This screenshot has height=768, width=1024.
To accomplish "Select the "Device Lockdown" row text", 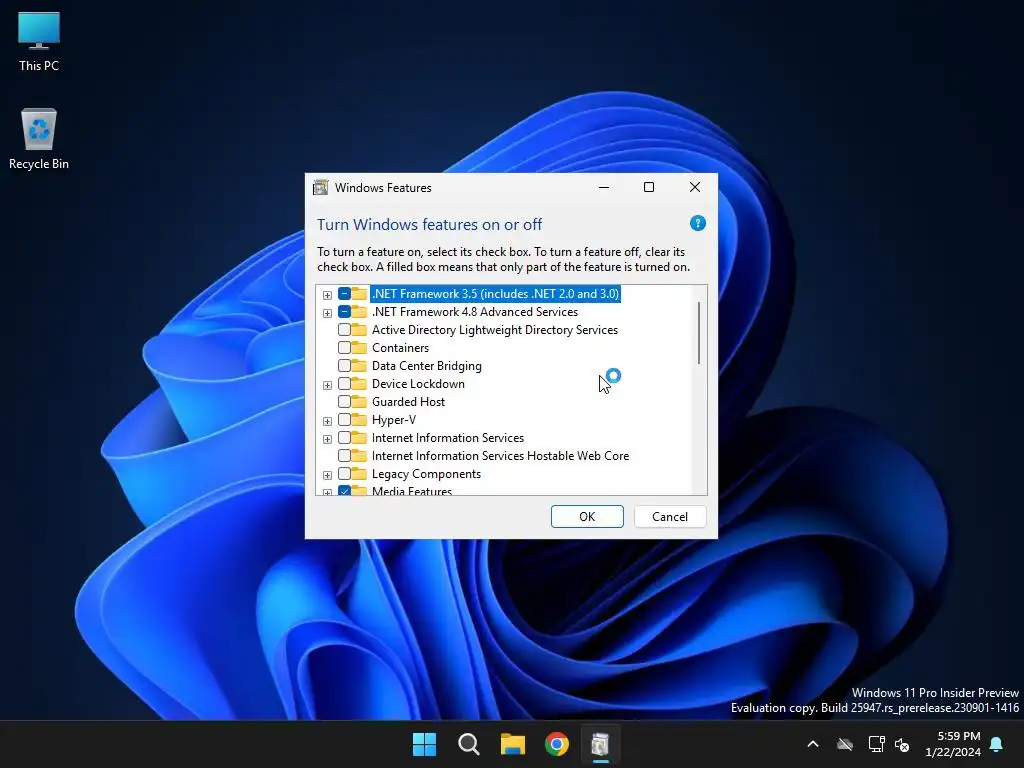I will pyautogui.click(x=418, y=383).
